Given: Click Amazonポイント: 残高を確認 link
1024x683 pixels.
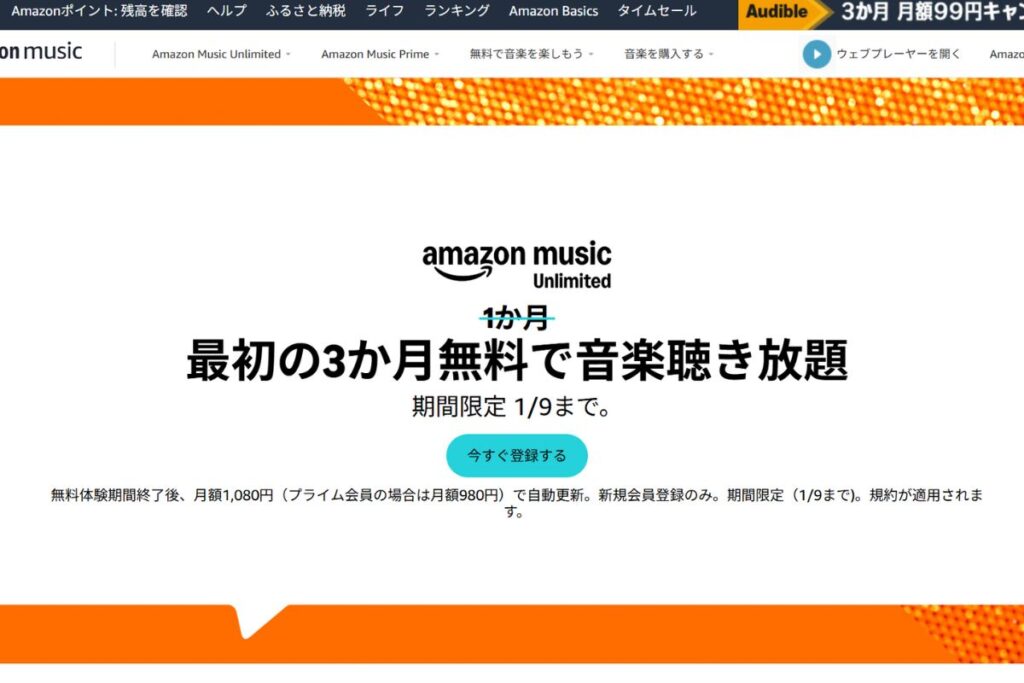Looking at the screenshot, I should pos(99,10).
